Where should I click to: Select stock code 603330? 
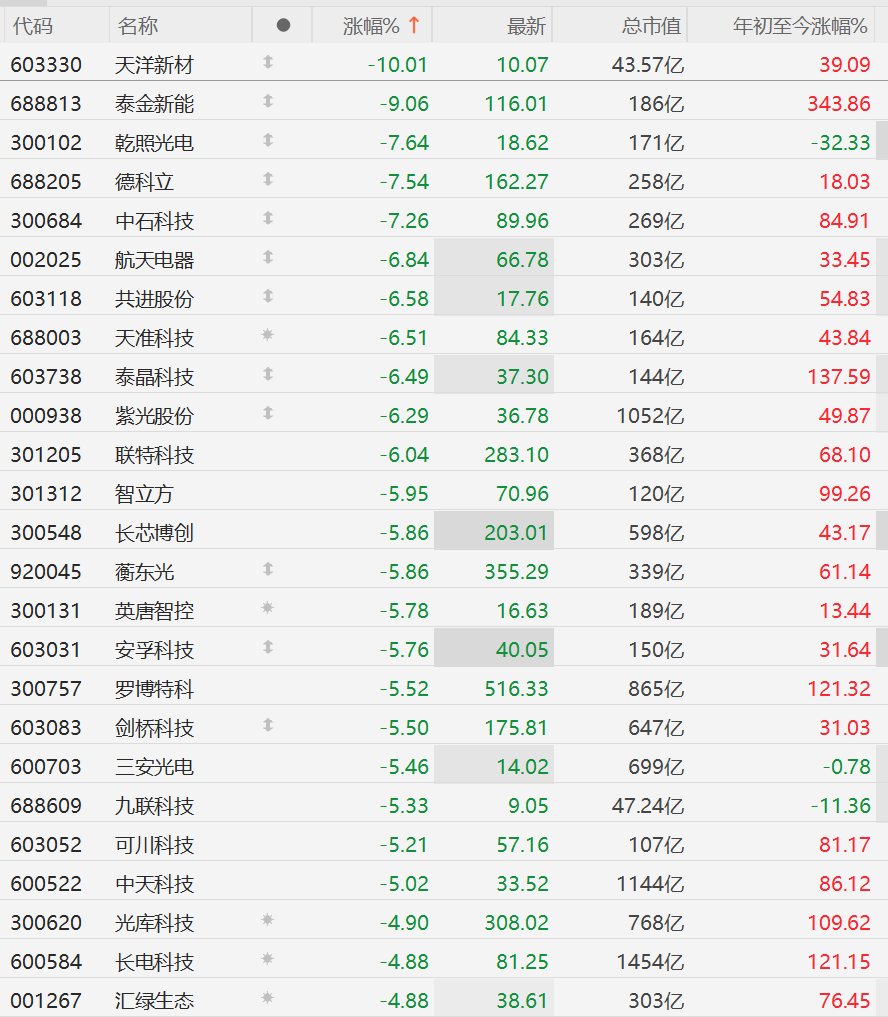(46, 65)
